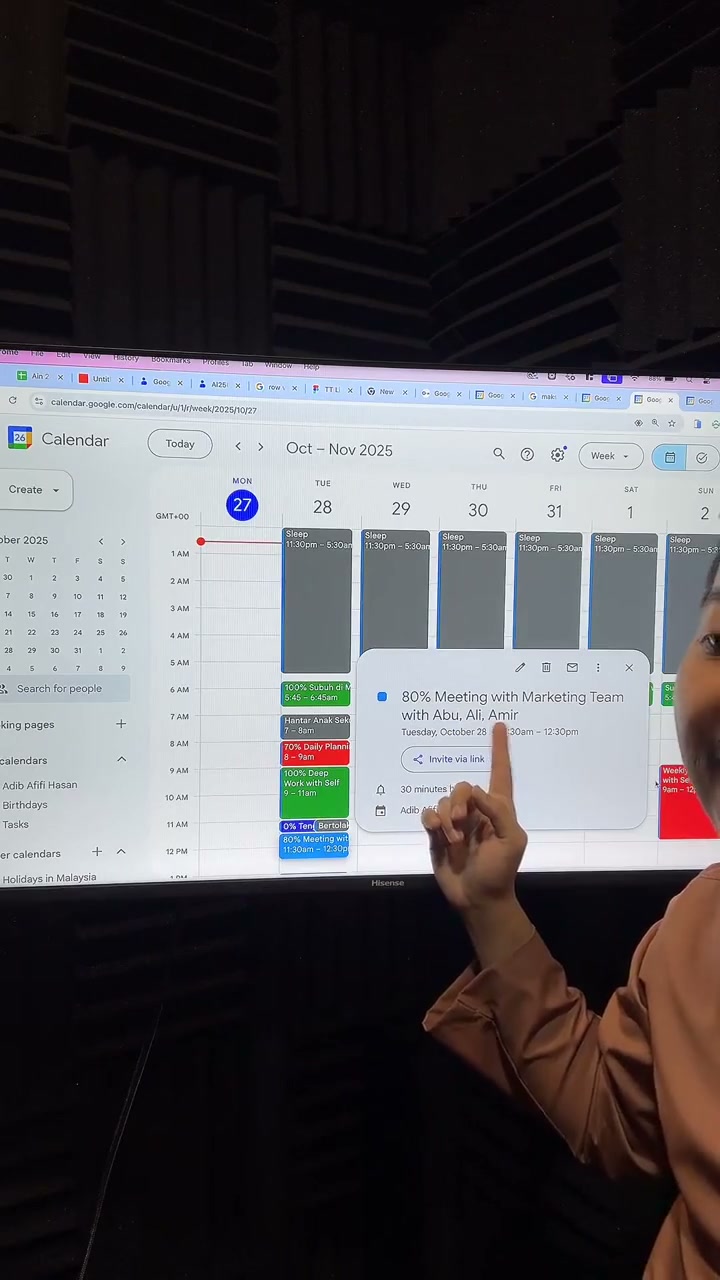Open '100% Deep Work with Self' event

[314, 792]
